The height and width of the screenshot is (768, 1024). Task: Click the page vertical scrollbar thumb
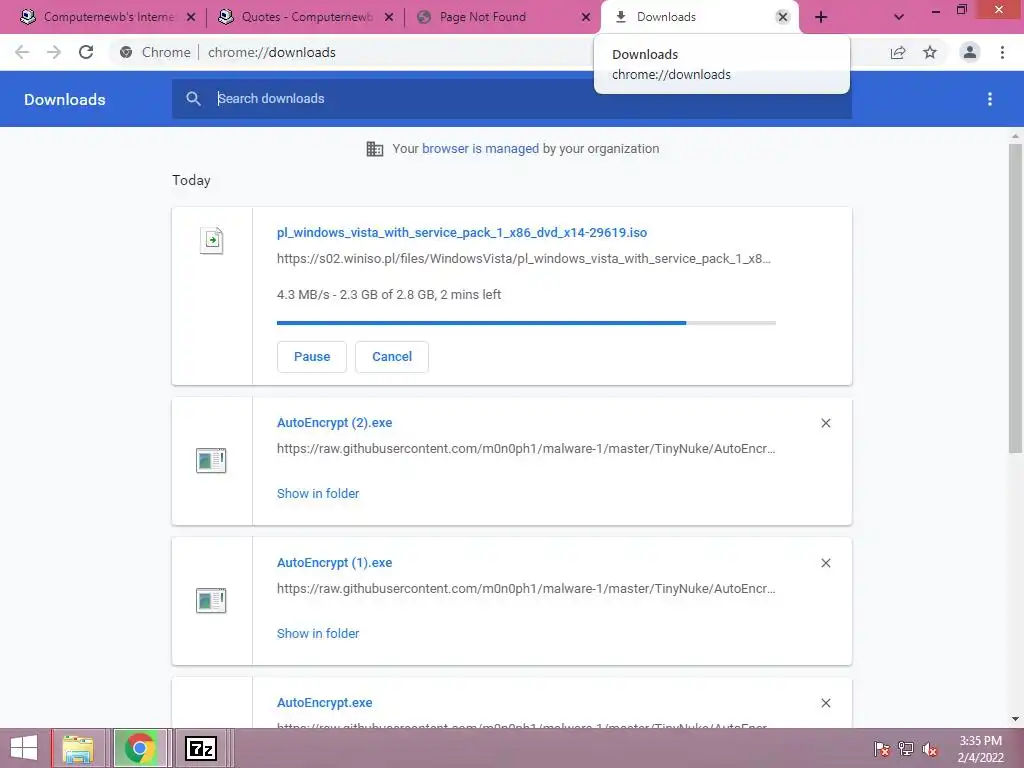click(x=1015, y=298)
